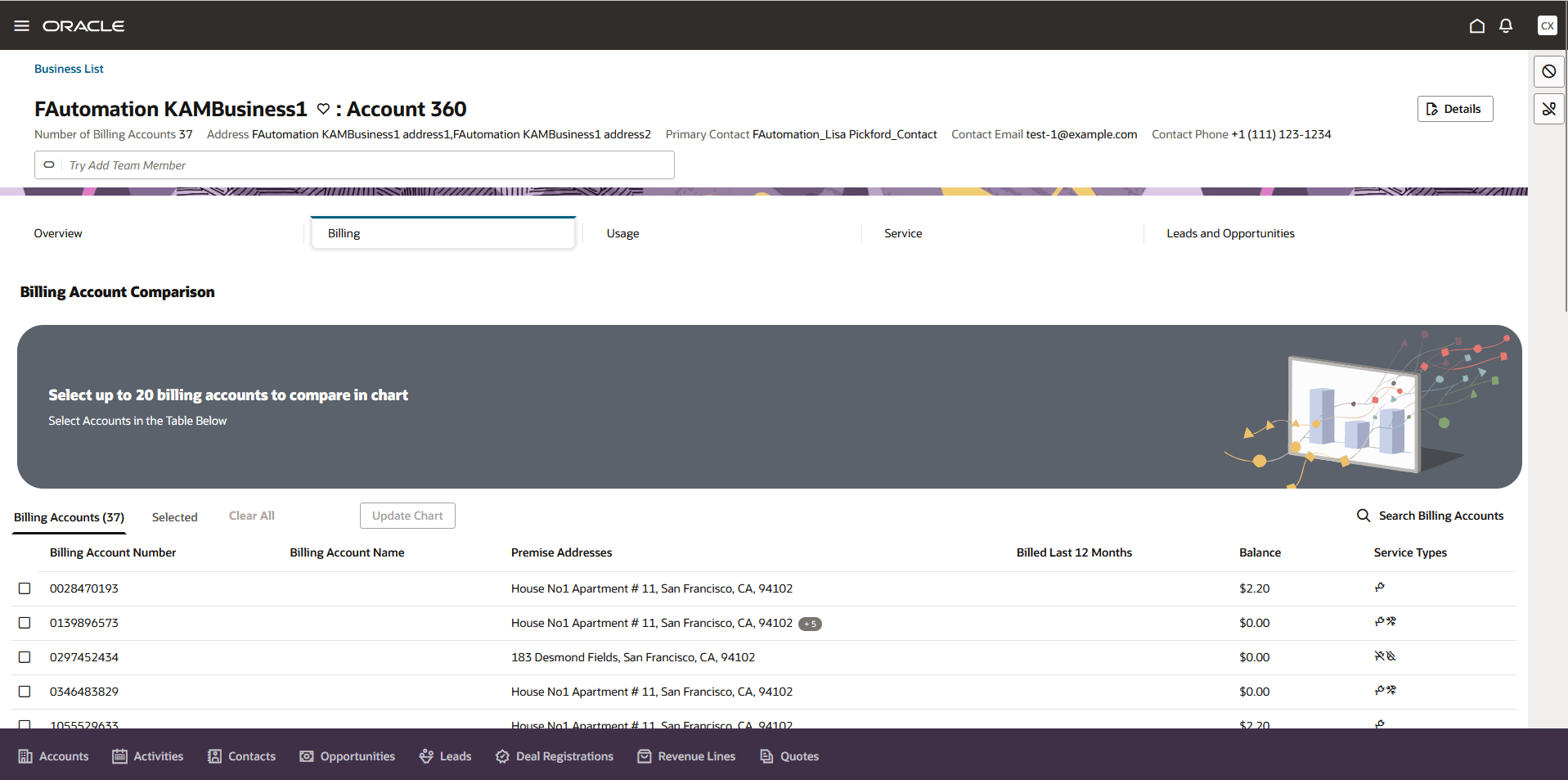The width and height of the screenshot is (1568, 780).
Task: Click the Business List breadcrumb link
Action: (69, 69)
